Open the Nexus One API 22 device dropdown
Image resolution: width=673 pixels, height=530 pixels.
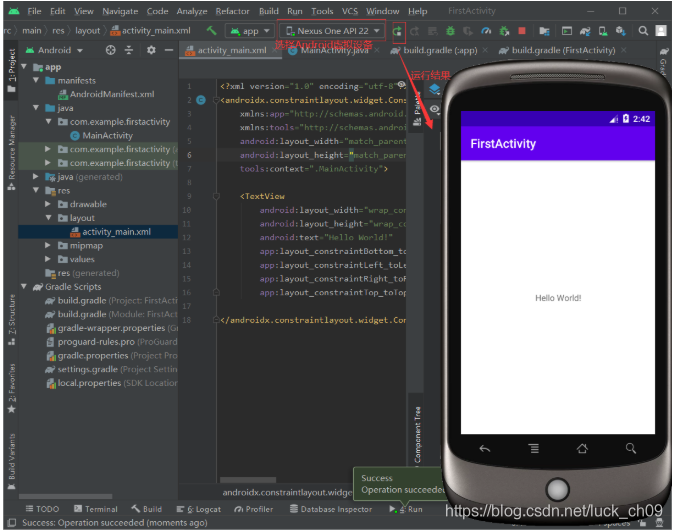click(x=333, y=31)
